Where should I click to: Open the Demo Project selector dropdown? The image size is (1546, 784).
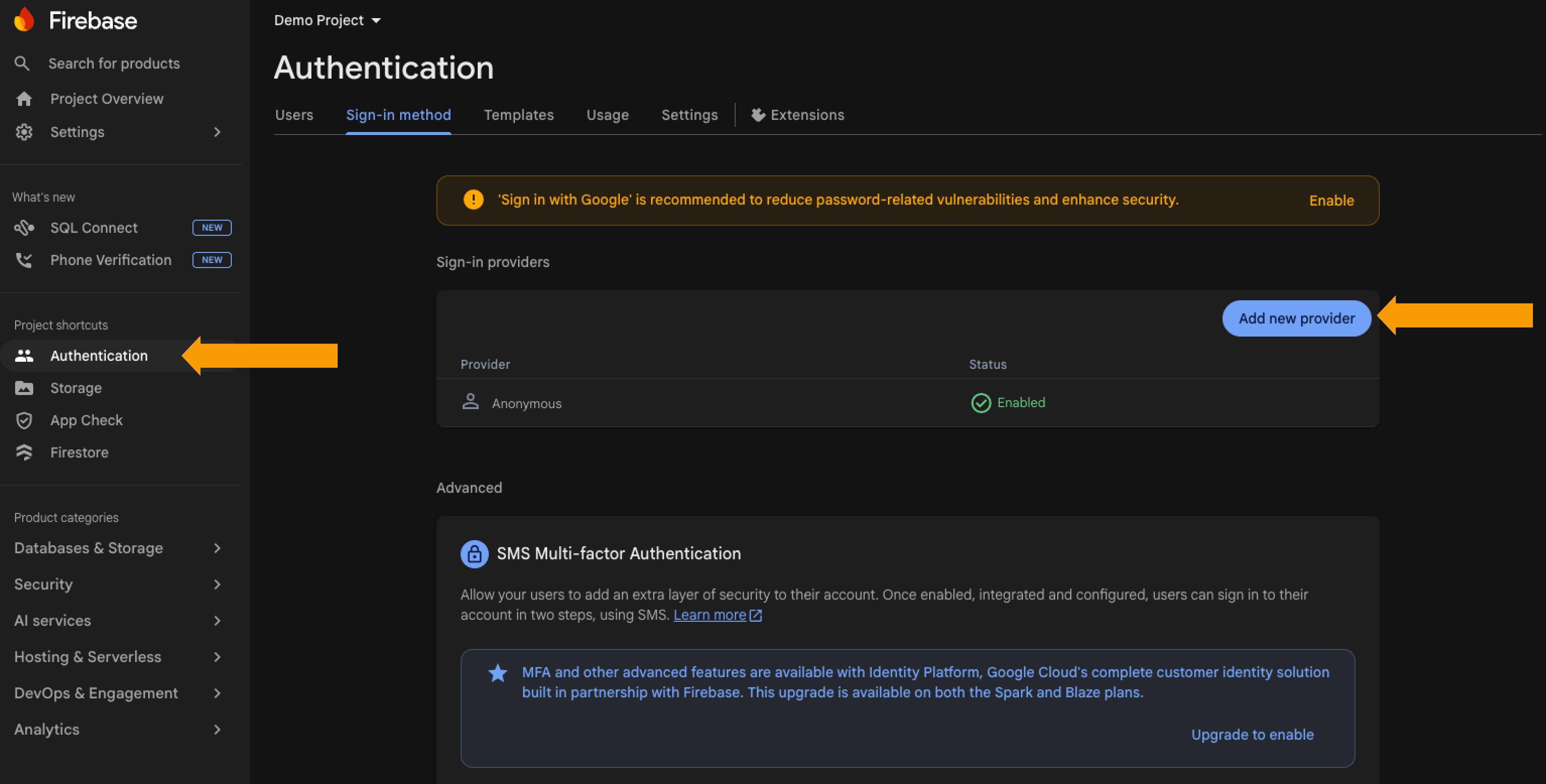(327, 21)
